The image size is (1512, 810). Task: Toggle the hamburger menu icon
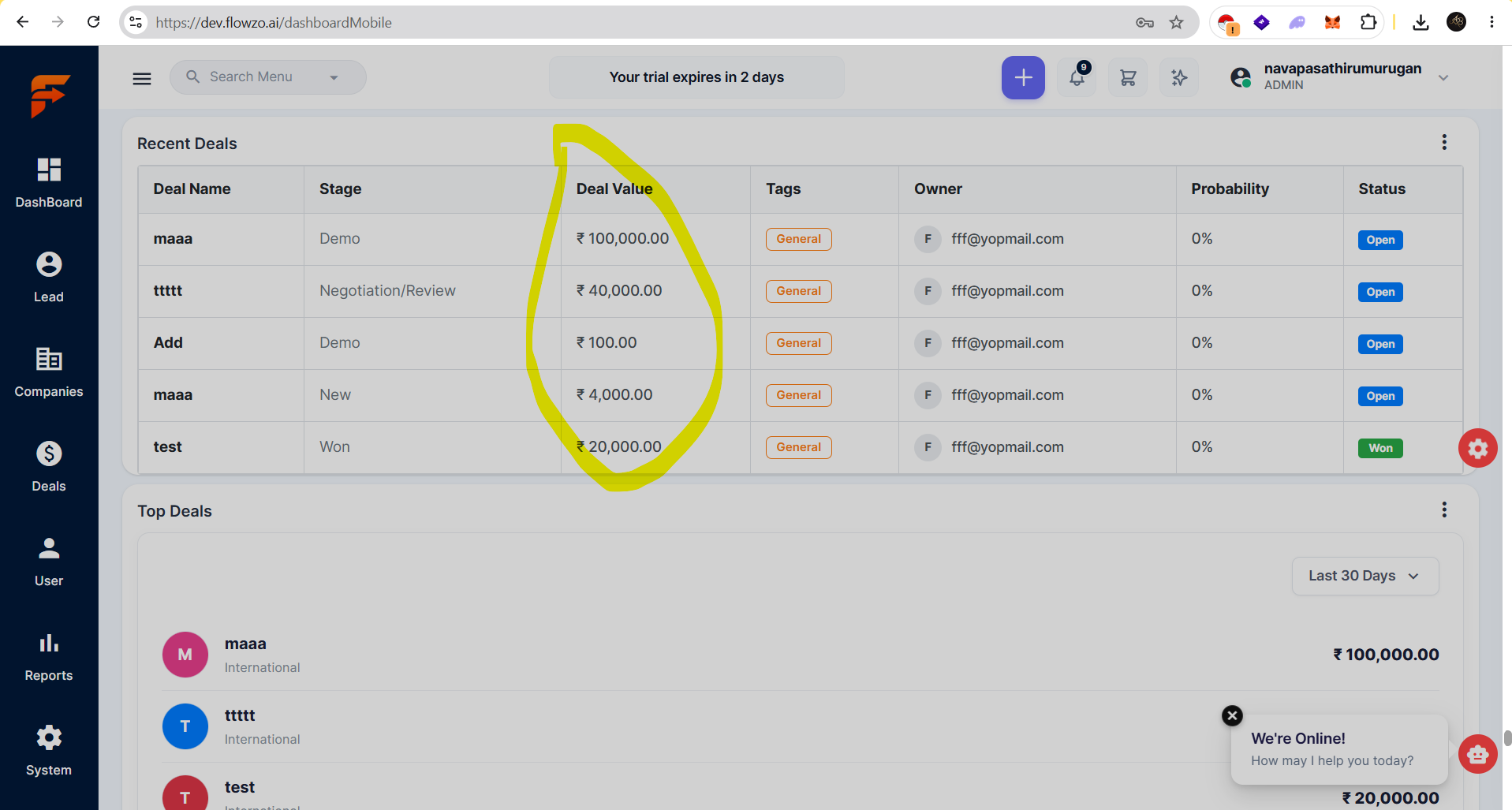pos(142,78)
